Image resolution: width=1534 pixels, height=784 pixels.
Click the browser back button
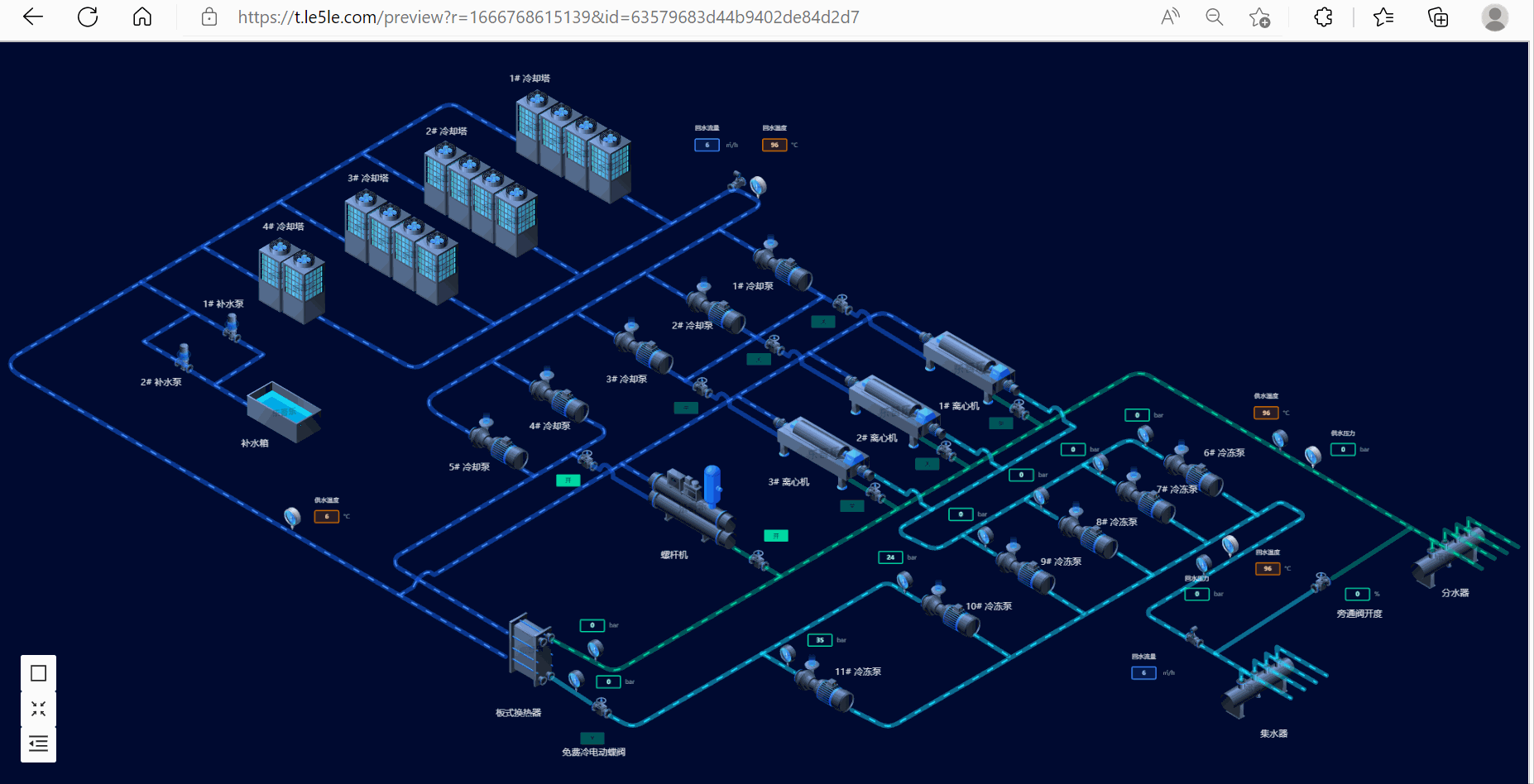[32, 17]
